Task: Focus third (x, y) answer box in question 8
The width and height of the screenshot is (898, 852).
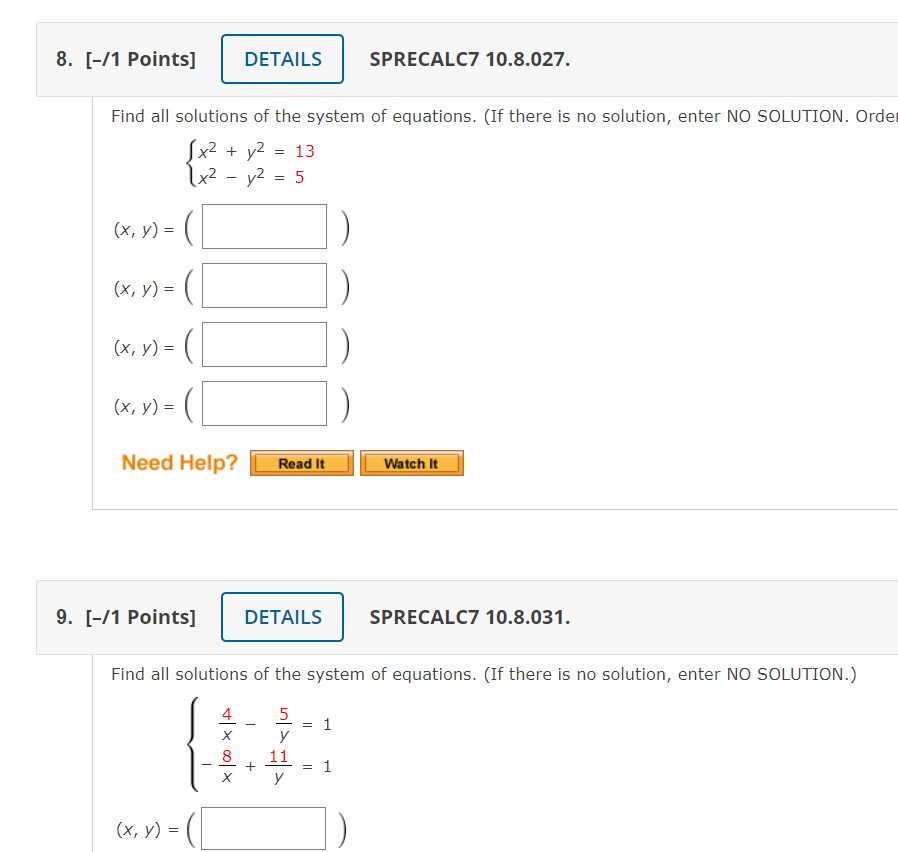Action: pyautogui.click(x=264, y=344)
